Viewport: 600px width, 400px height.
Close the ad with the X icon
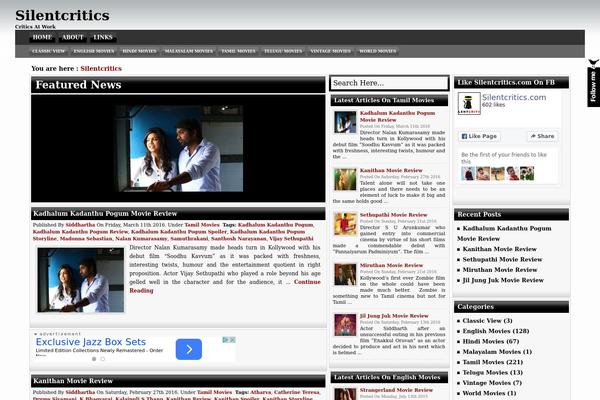click(x=232, y=340)
